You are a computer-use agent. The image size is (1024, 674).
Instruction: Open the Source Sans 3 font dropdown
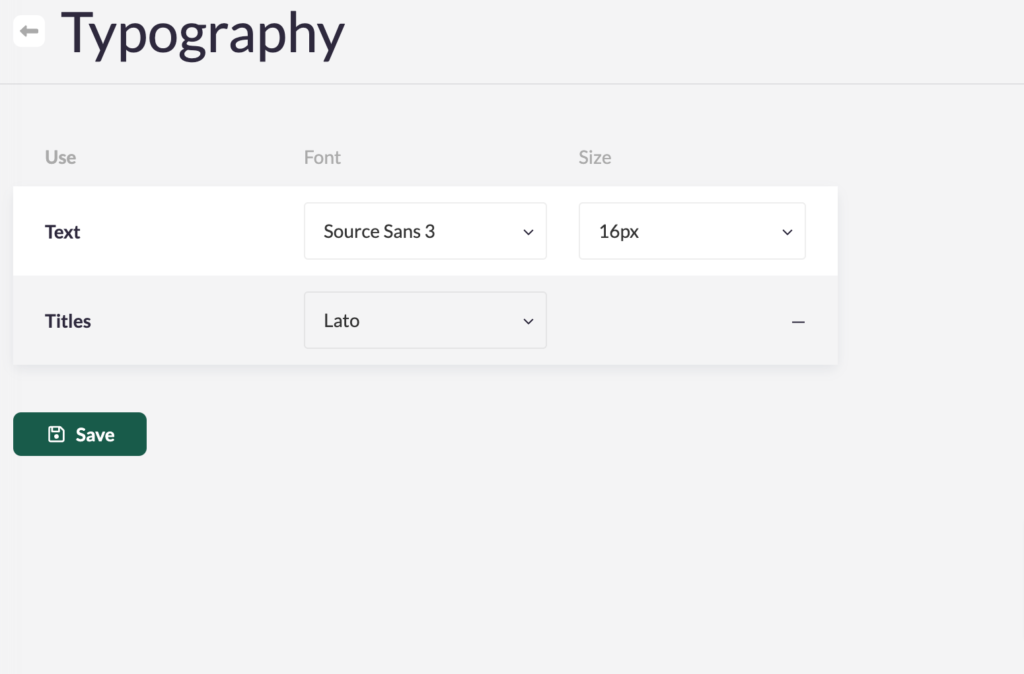[x=425, y=231]
